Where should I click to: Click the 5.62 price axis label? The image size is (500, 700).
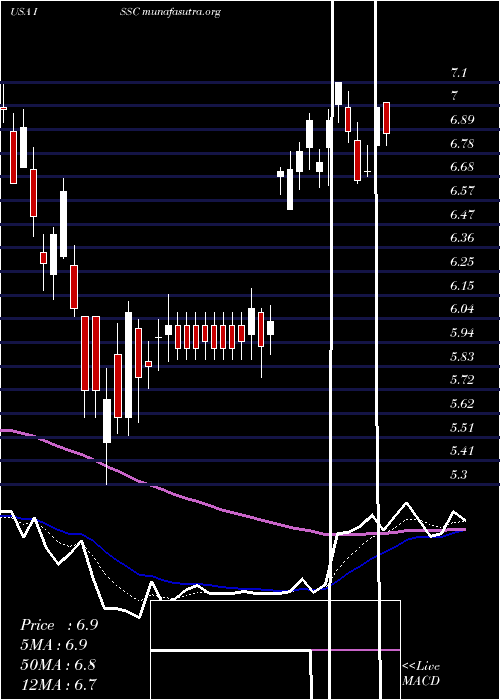tap(462, 404)
